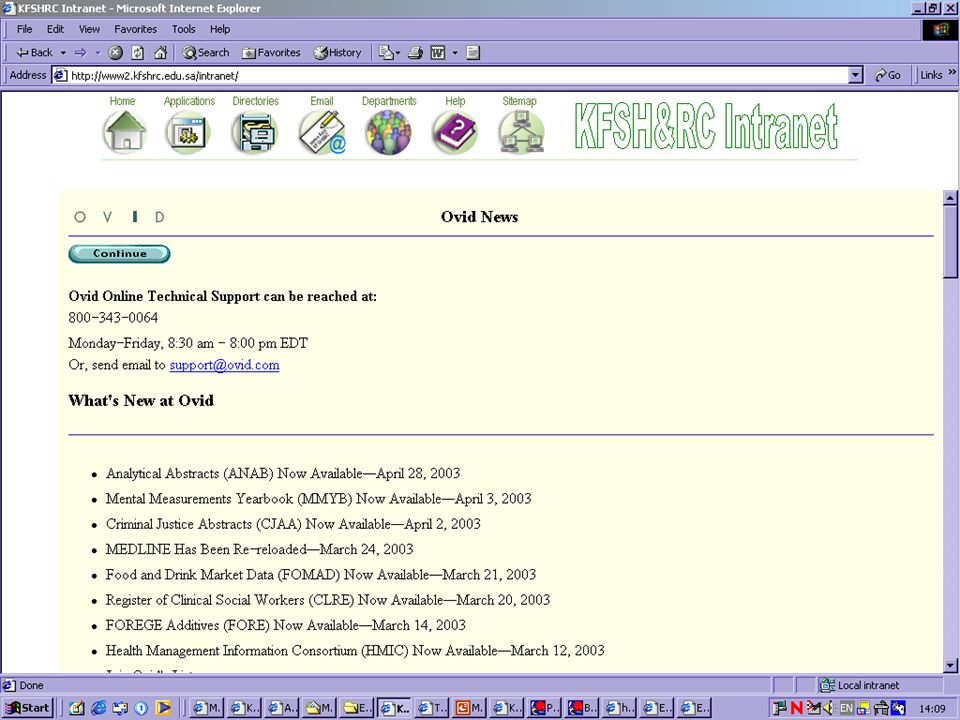Click the OVID logo

[119, 217]
